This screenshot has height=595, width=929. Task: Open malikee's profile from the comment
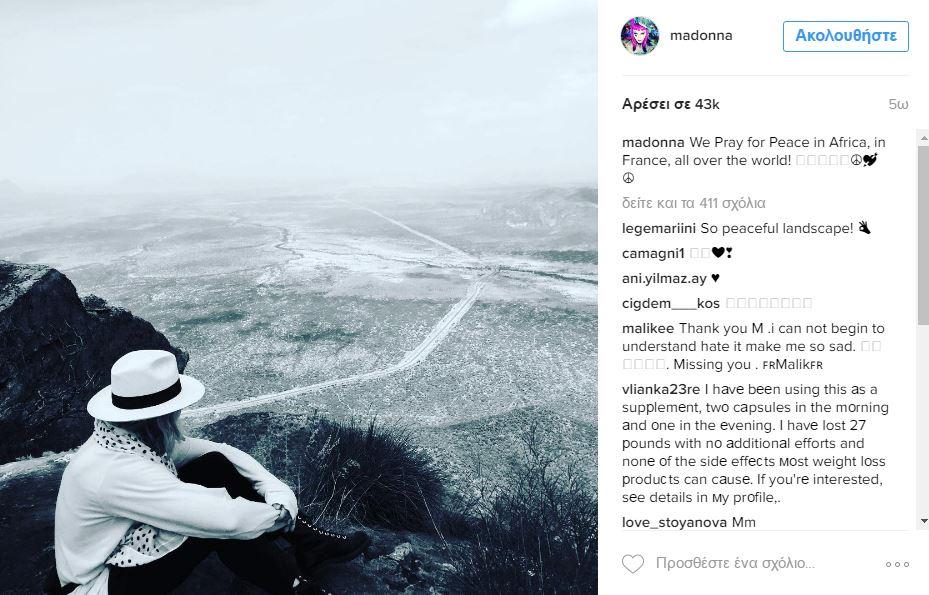648,328
